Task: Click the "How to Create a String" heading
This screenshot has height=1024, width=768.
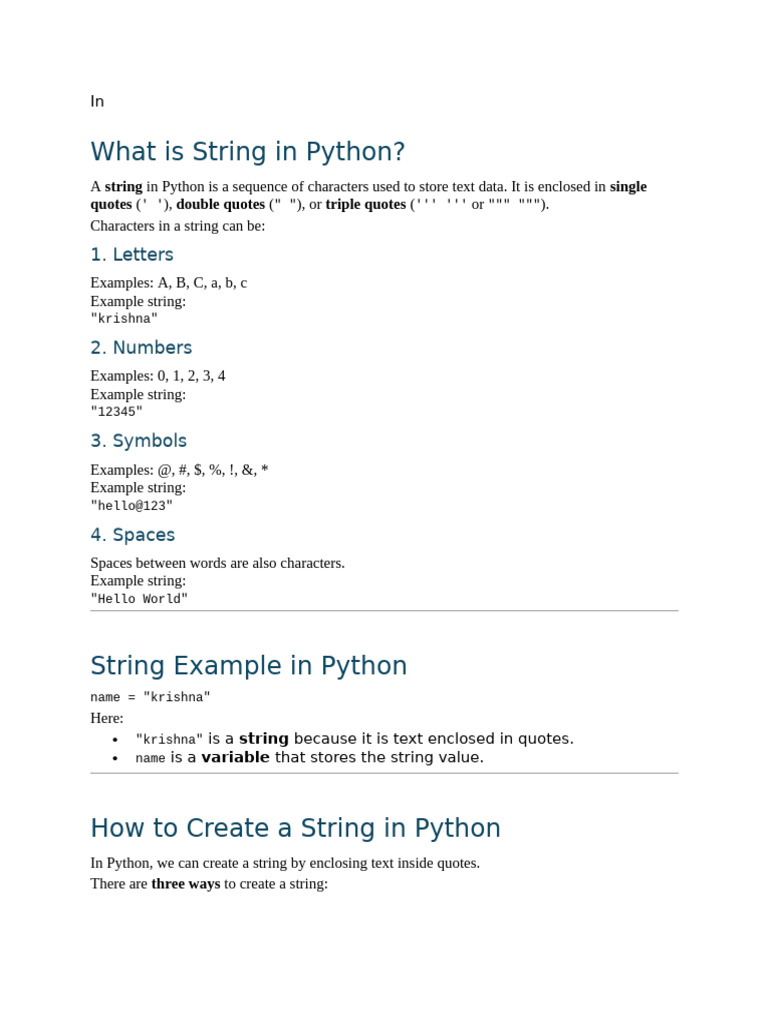Action: pyautogui.click(x=295, y=828)
